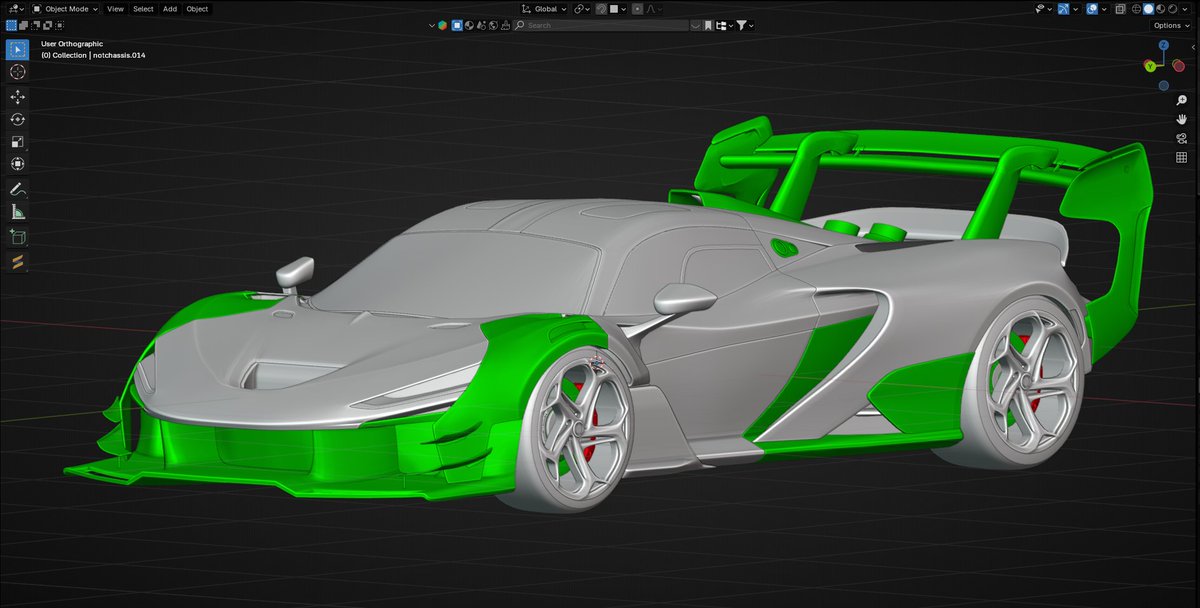Open the Add menu
1200x608 pixels.
pyautogui.click(x=170, y=9)
